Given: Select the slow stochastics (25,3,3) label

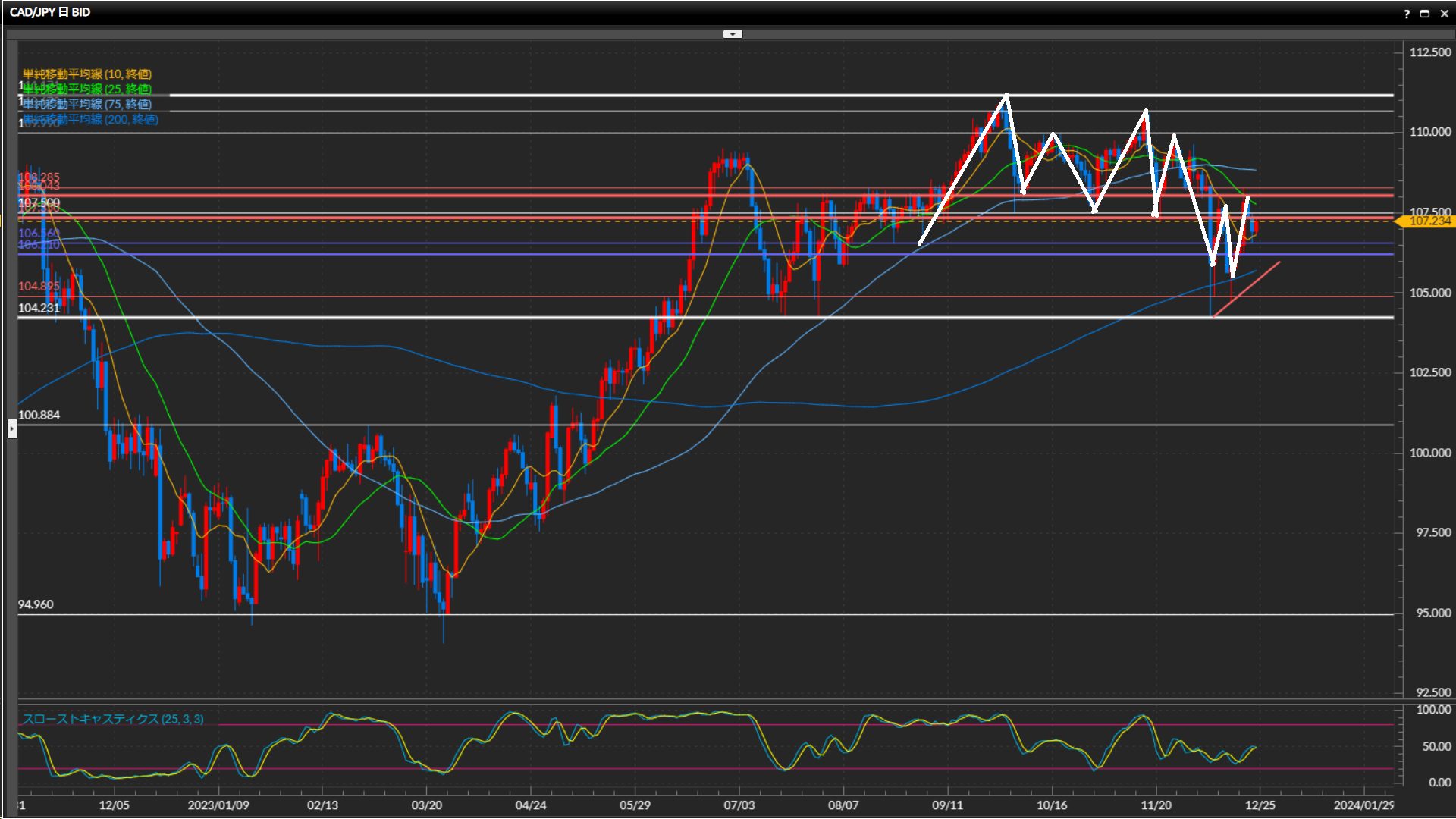Looking at the screenshot, I should 113,718.
